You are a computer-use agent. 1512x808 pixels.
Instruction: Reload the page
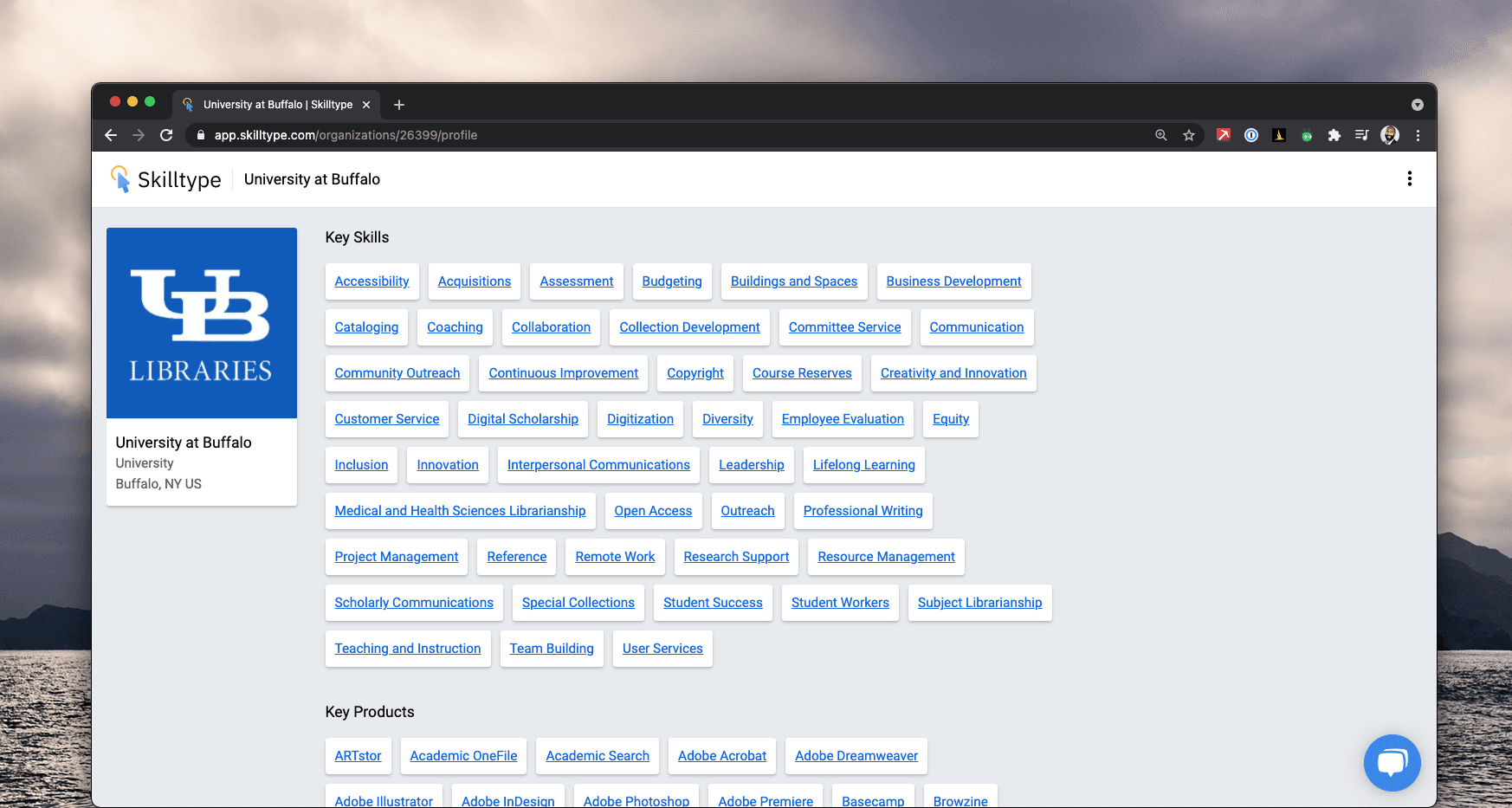(166, 135)
